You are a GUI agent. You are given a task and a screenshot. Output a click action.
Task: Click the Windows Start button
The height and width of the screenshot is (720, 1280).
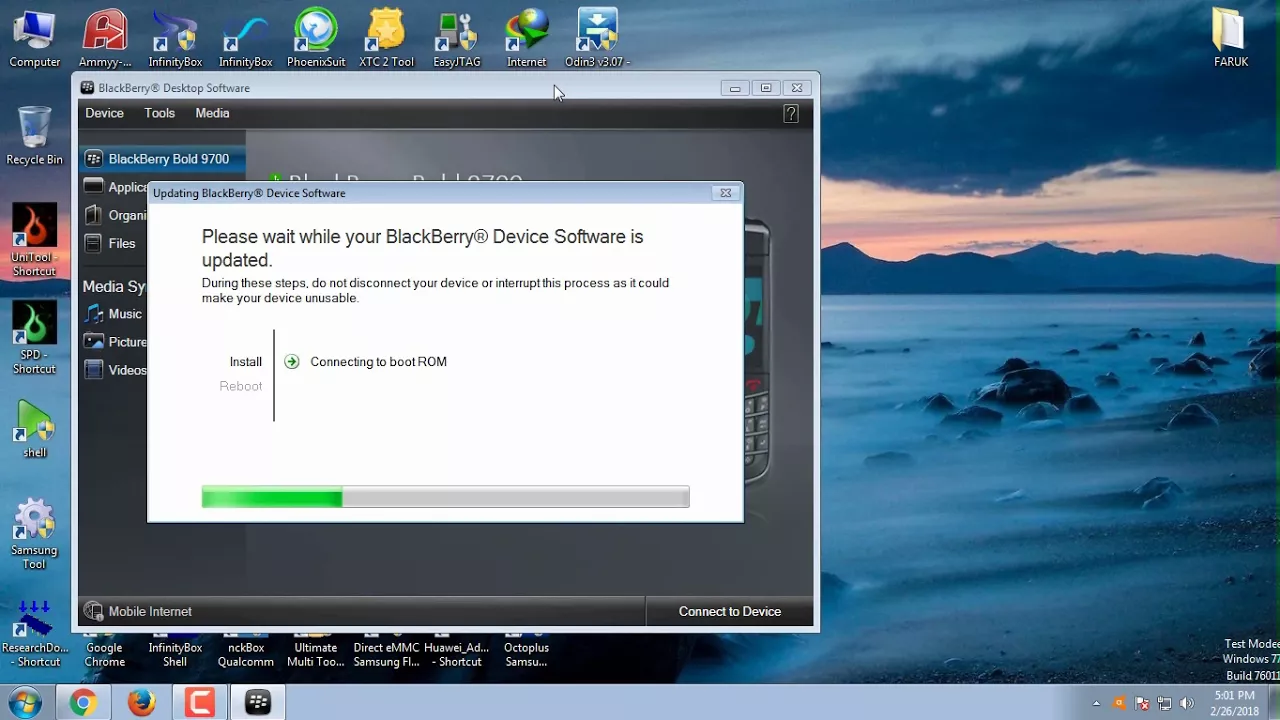pyautogui.click(x=25, y=703)
